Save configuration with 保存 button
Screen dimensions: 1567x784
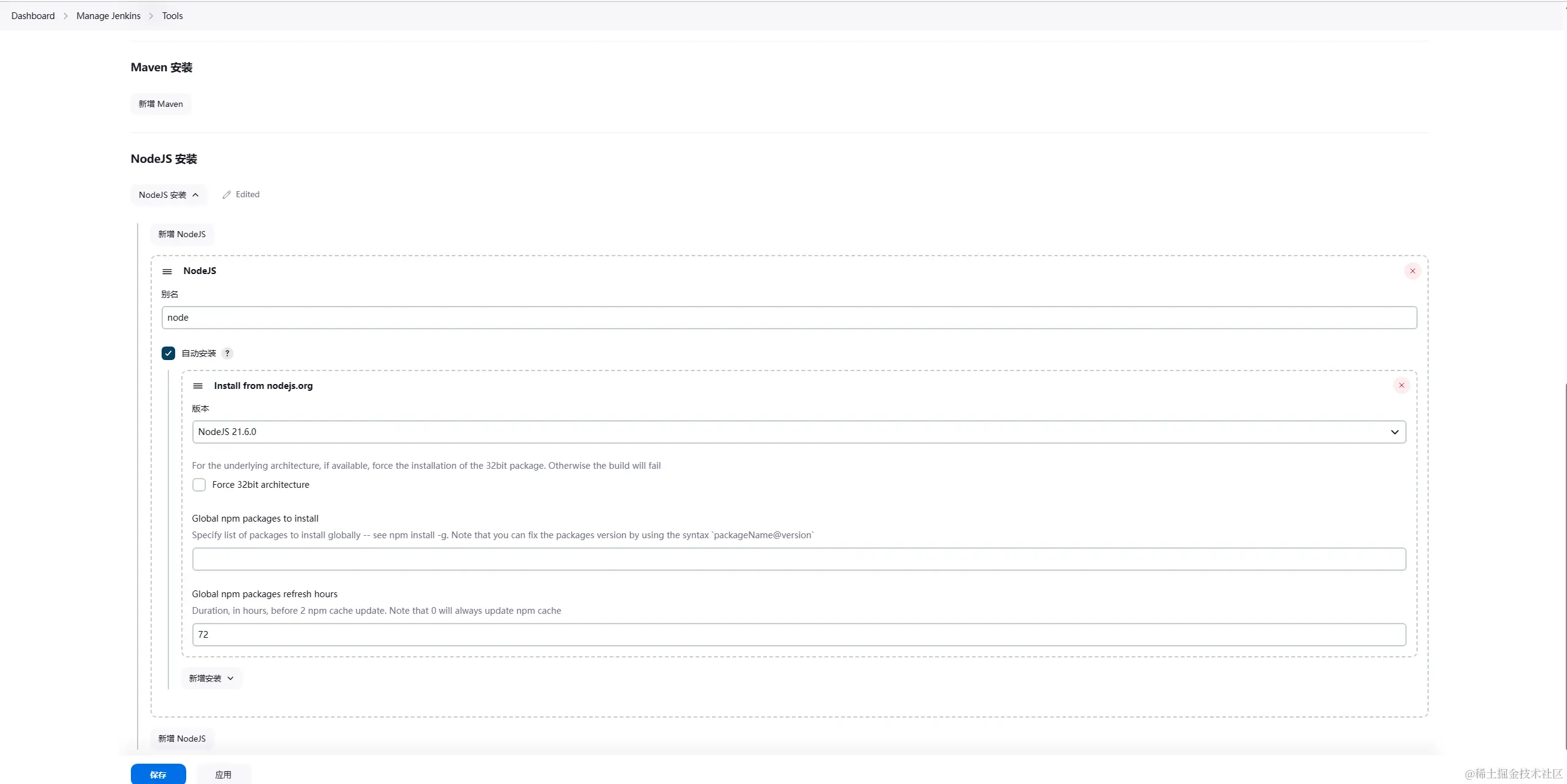[x=158, y=774]
